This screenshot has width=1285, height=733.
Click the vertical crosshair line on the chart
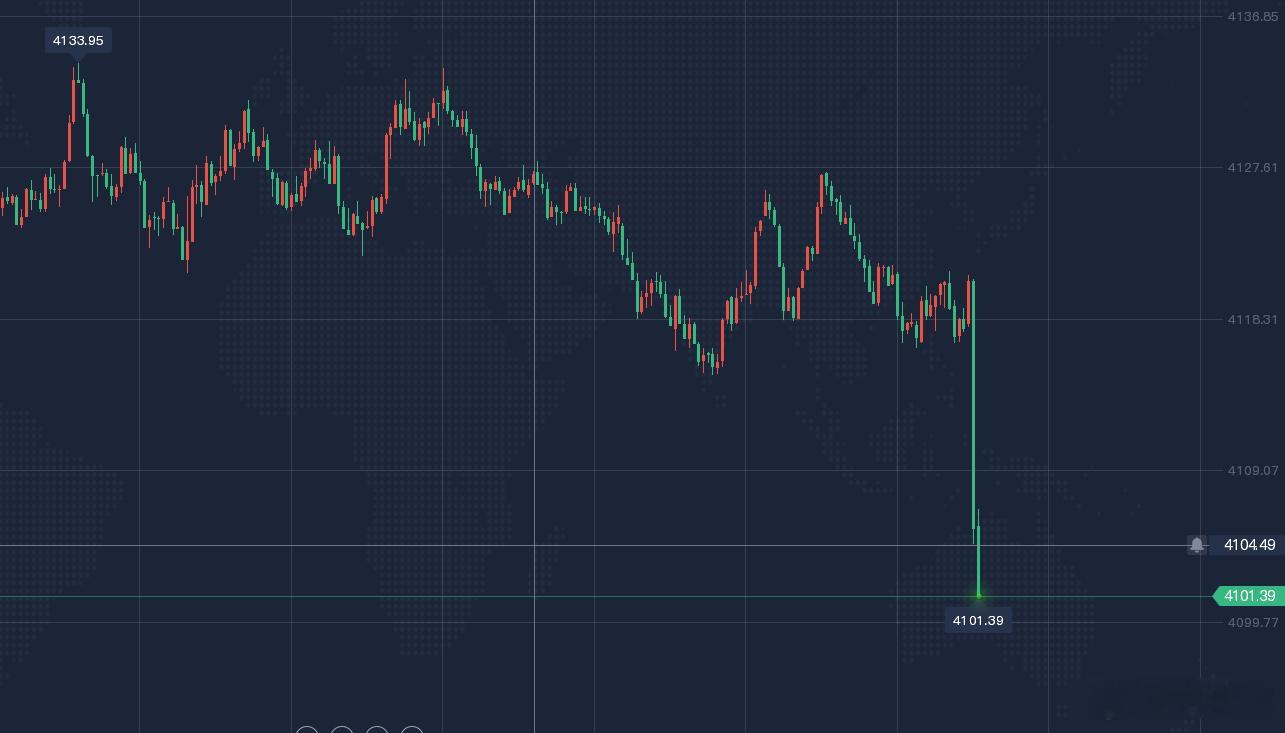(534, 366)
